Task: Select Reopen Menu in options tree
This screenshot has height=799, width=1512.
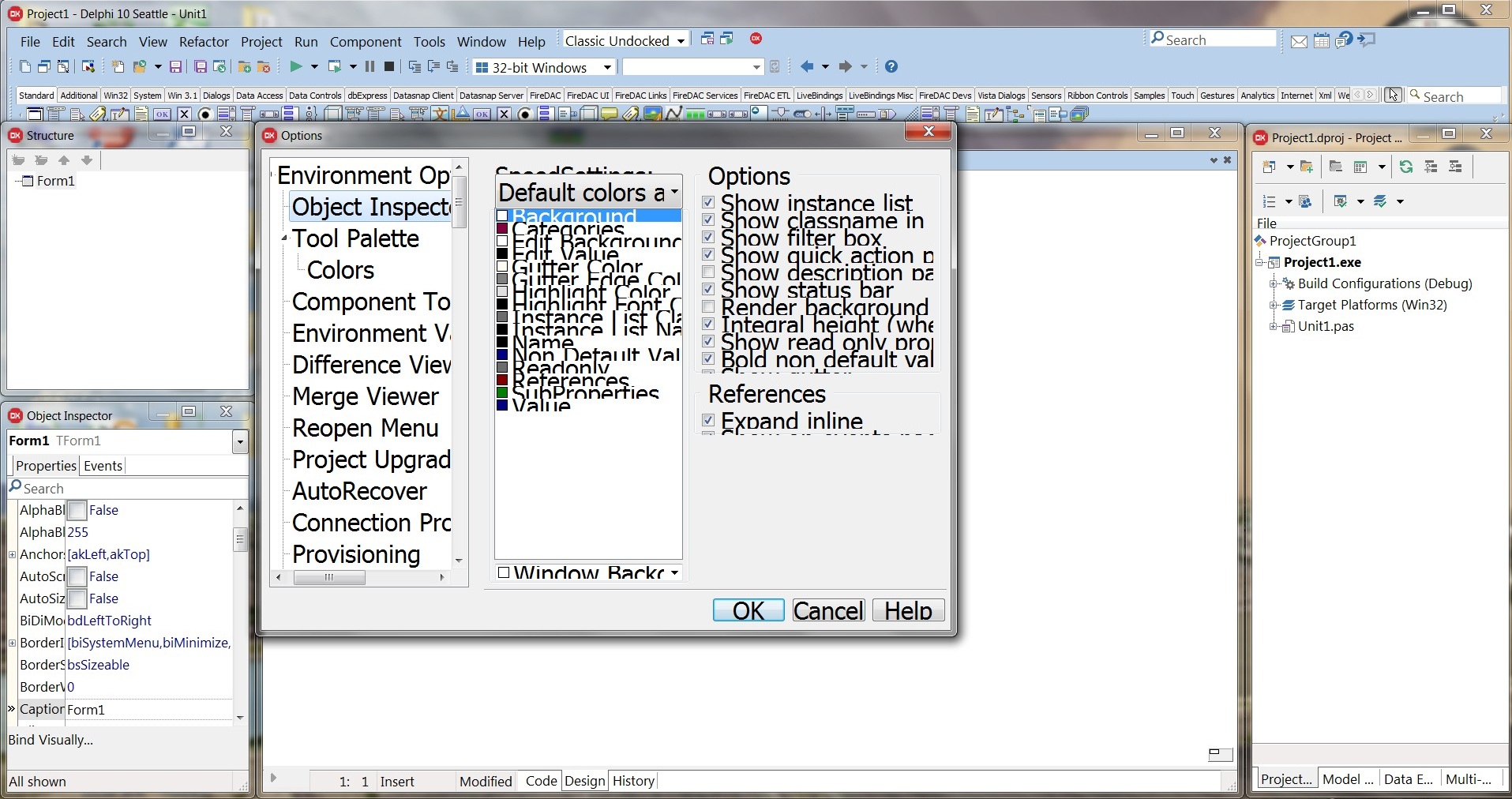Action: coord(365,428)
